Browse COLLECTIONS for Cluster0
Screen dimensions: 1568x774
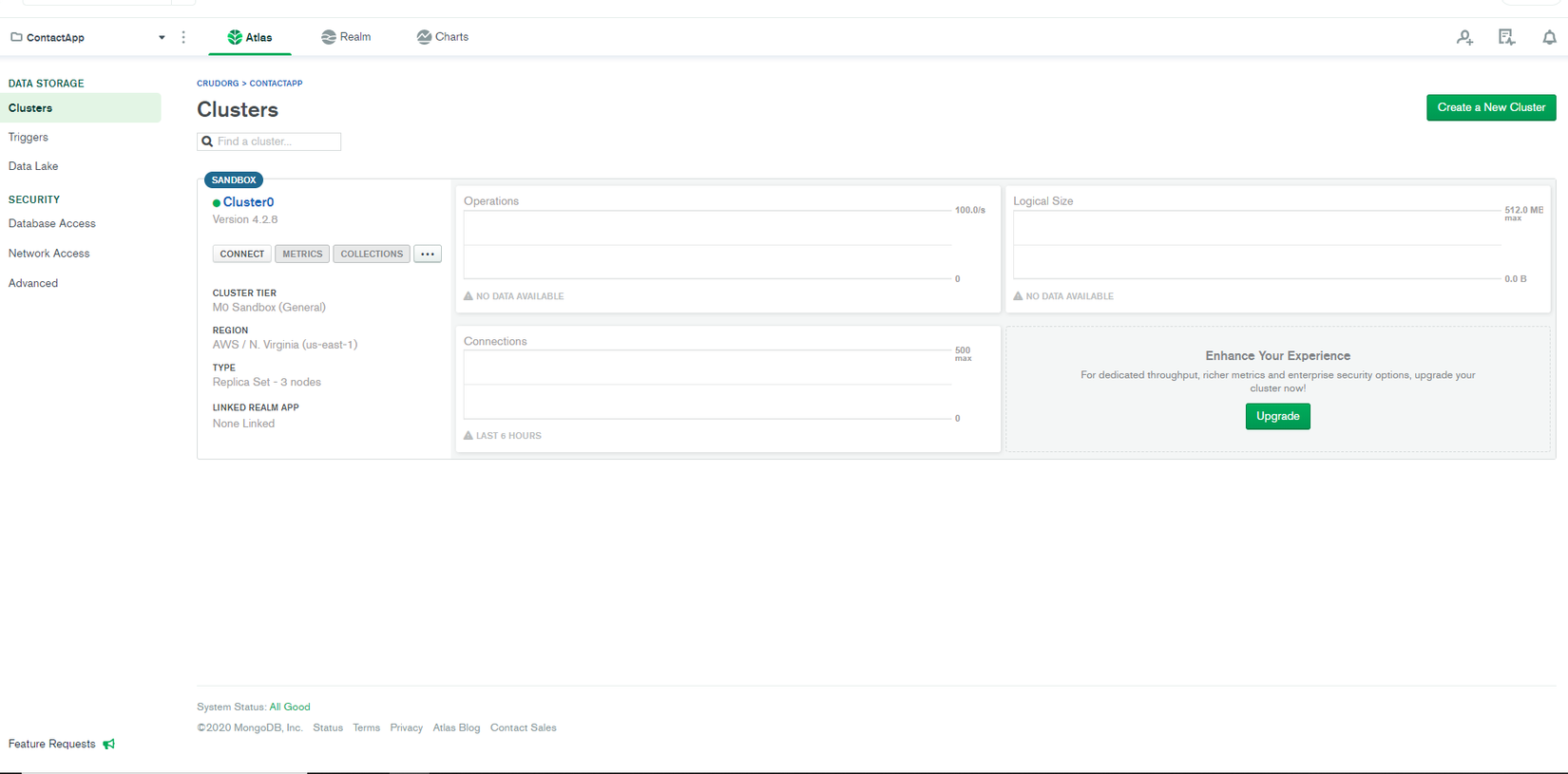pyautogui.click(x=372, y=254)
